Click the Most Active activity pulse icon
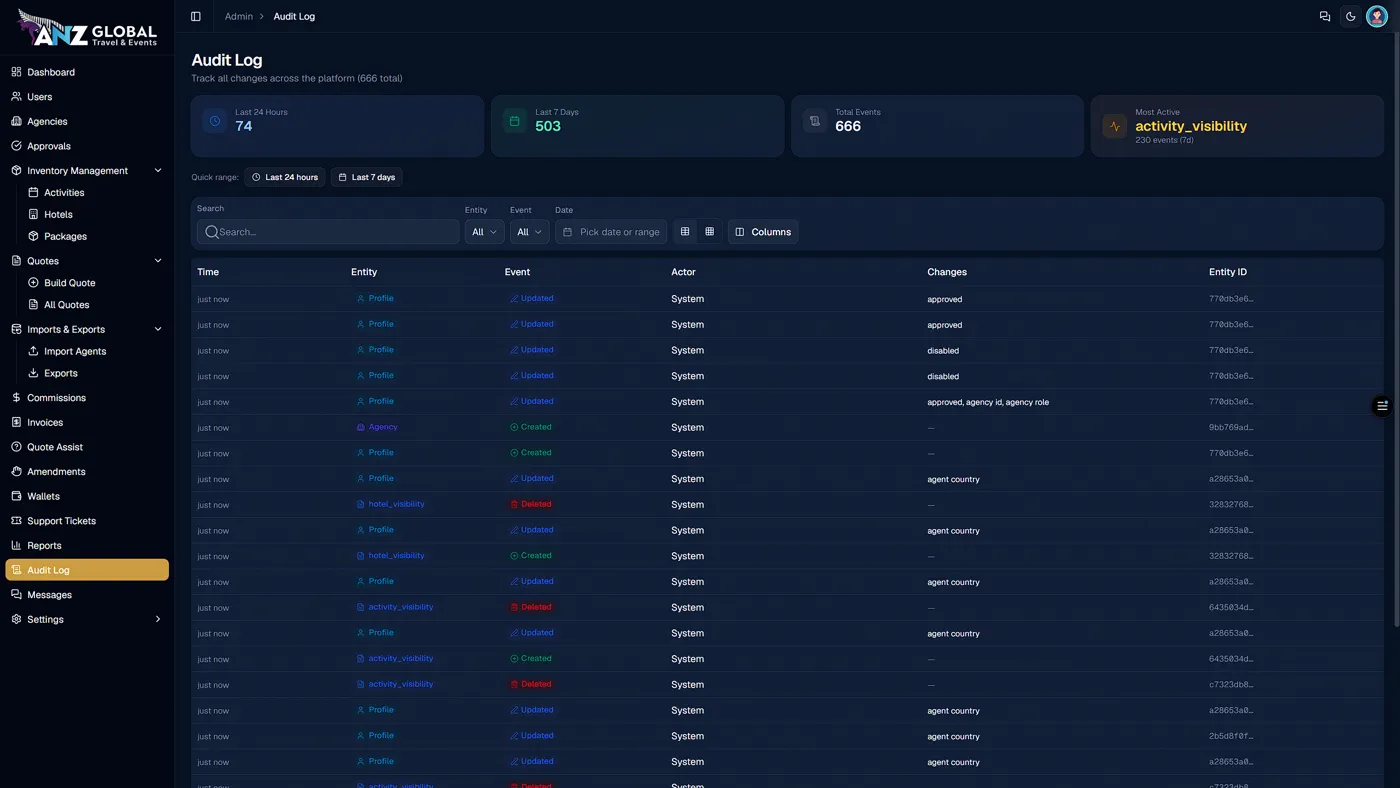The image size is (1400, 788). pyautogui.click(x=1115, y=126)
